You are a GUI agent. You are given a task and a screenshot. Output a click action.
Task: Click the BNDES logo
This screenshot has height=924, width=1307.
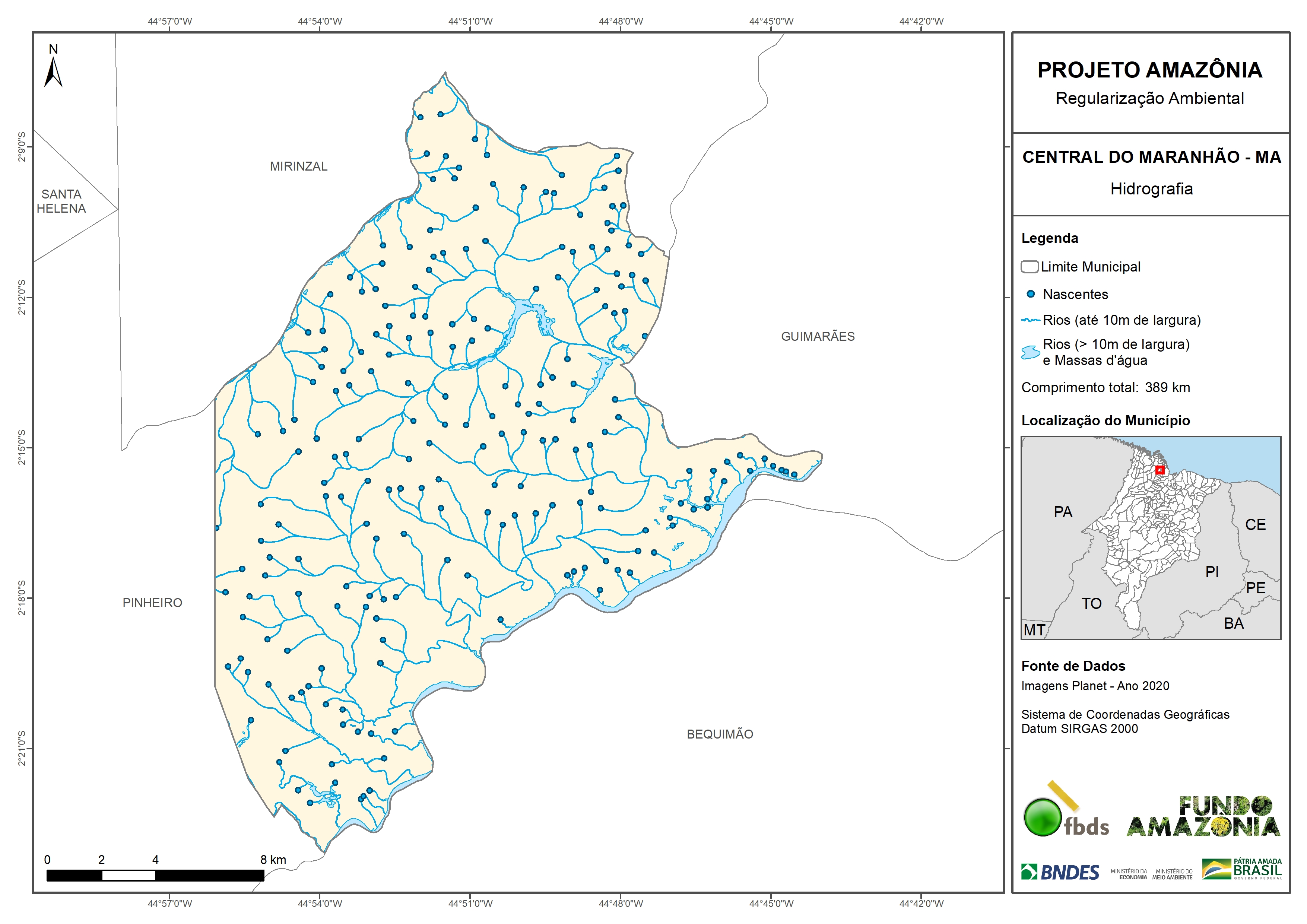tap(1060, 872)
